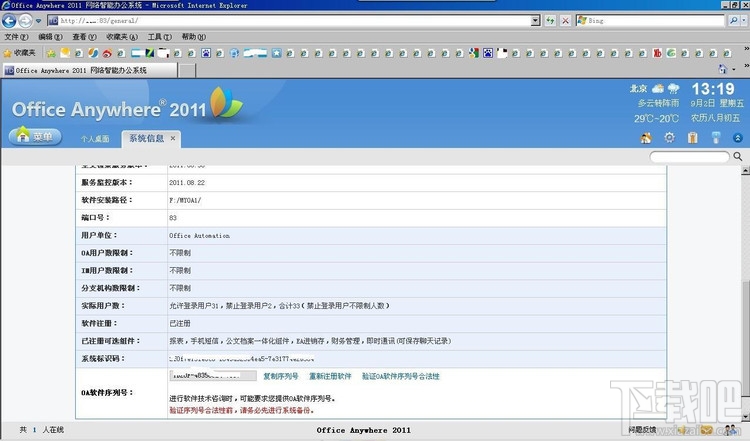750x441 pixels.
Task: Click the Bing search magnifier button
Action: 733,21
